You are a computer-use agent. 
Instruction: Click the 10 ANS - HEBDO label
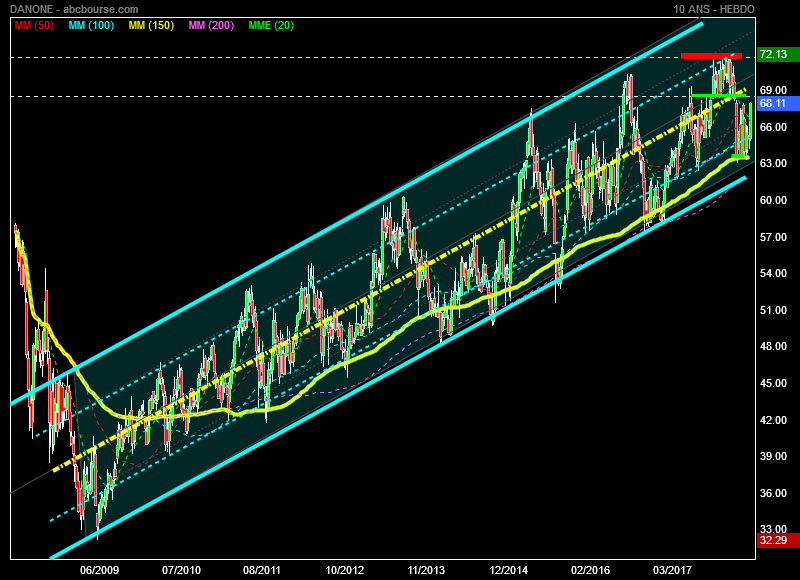click(713, 9)
